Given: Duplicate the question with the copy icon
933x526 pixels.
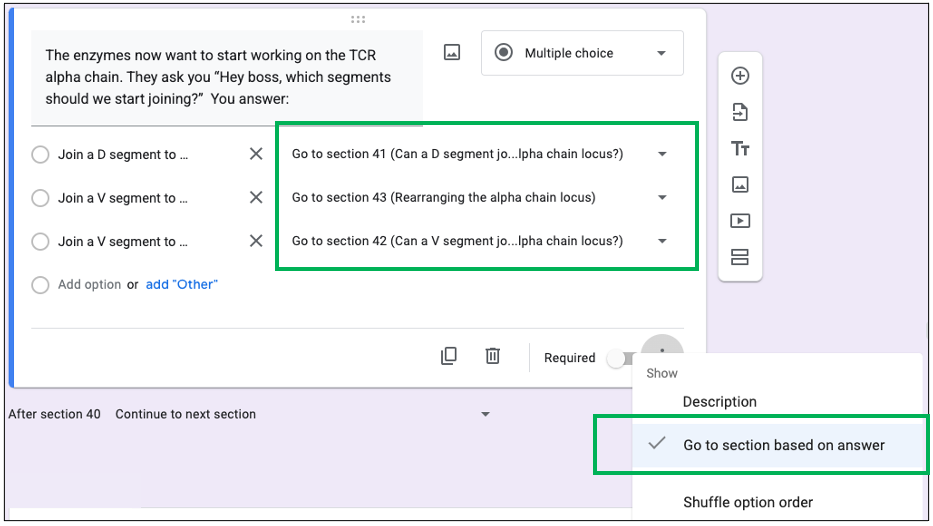Looking at the screenshot, I should [x=449, y=356].
